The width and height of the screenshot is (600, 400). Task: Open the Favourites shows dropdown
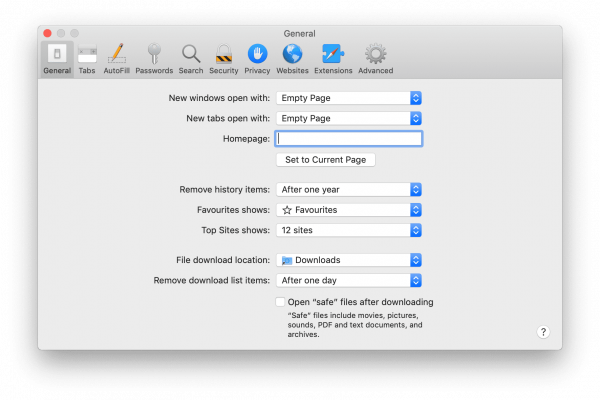[x=349, y=210]
